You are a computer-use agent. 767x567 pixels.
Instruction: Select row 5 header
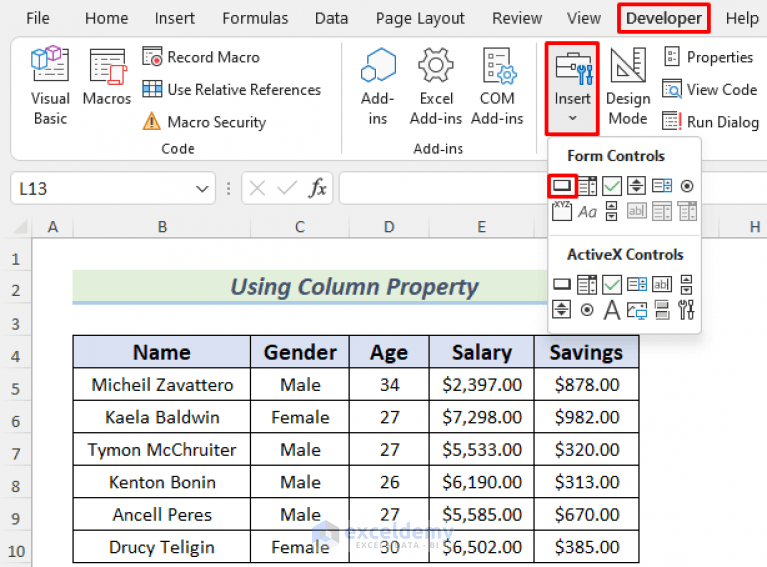16,389
